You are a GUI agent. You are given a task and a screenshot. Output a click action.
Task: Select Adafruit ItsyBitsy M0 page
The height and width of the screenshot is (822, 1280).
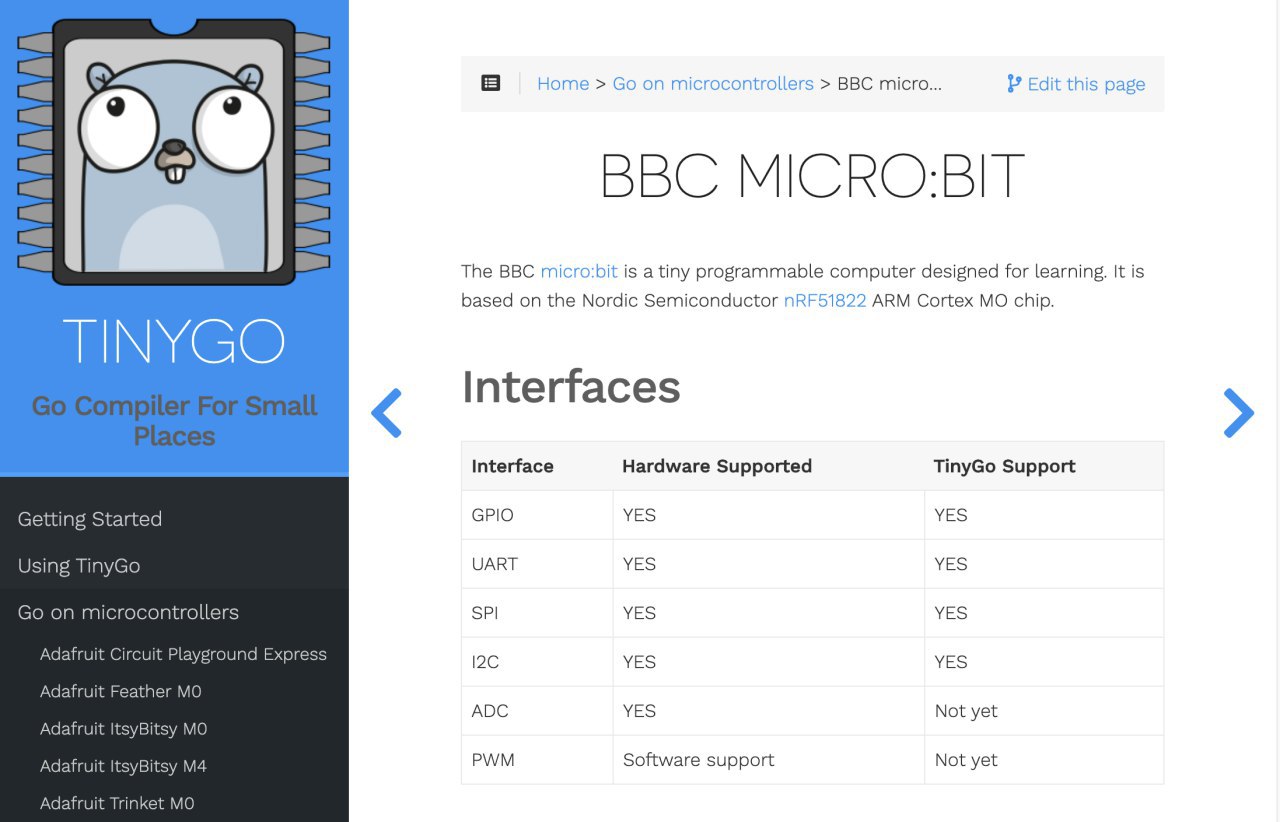pyautogui.click(x=124, y=729)
